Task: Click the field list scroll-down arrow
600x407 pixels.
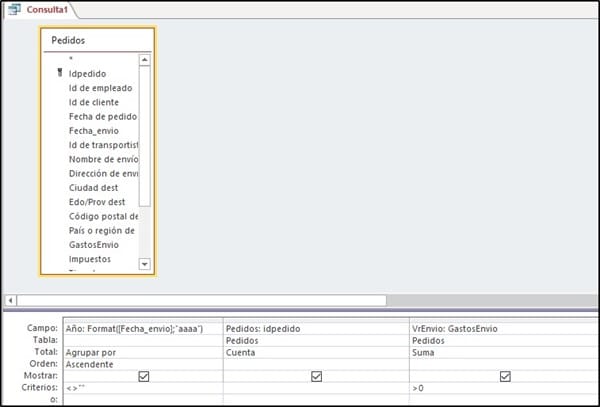Action: [144, 264]
